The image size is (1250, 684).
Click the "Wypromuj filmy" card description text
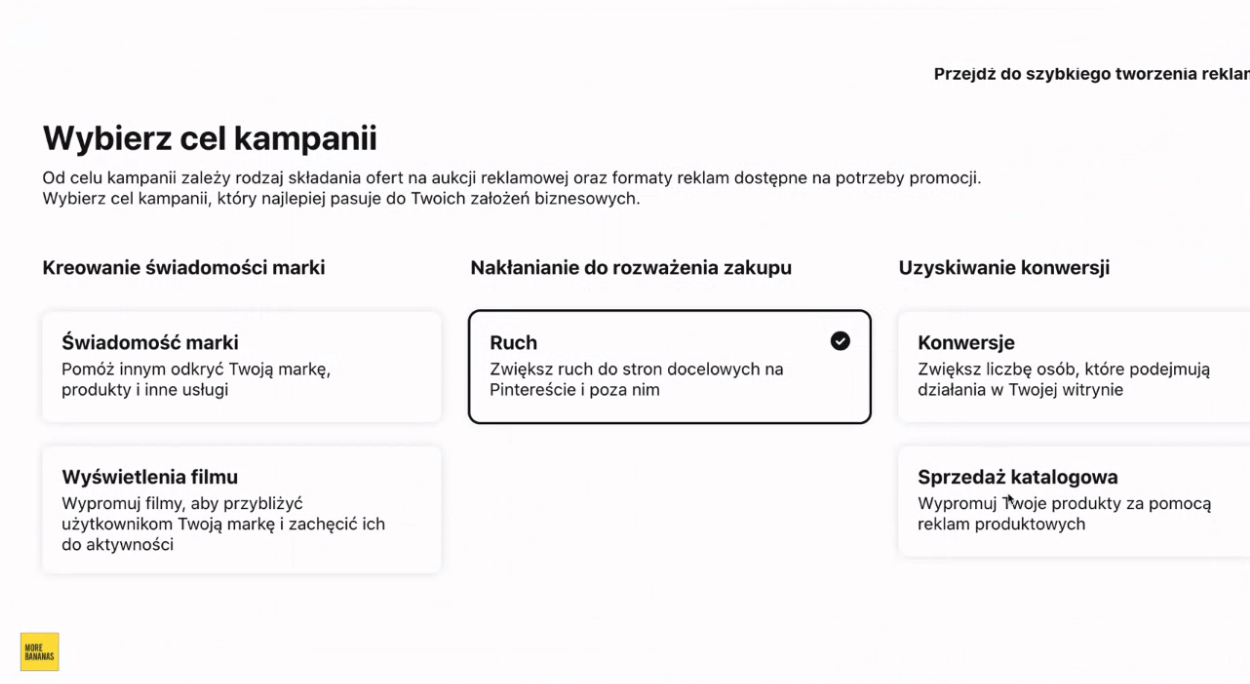[222, 524]
